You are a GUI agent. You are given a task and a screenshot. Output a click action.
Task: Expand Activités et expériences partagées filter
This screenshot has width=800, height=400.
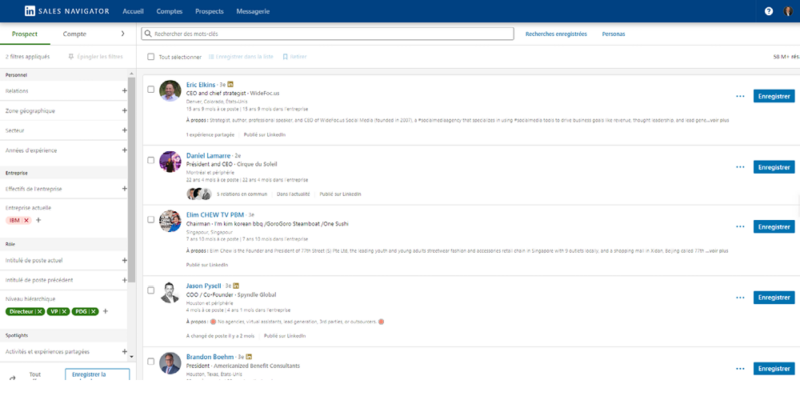(x=124, y=352)
